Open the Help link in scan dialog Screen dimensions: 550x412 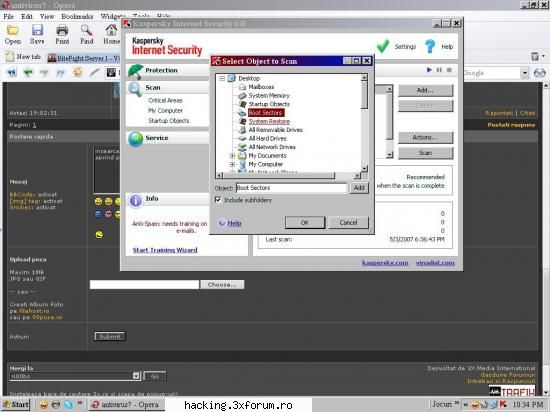pos(234,223)
